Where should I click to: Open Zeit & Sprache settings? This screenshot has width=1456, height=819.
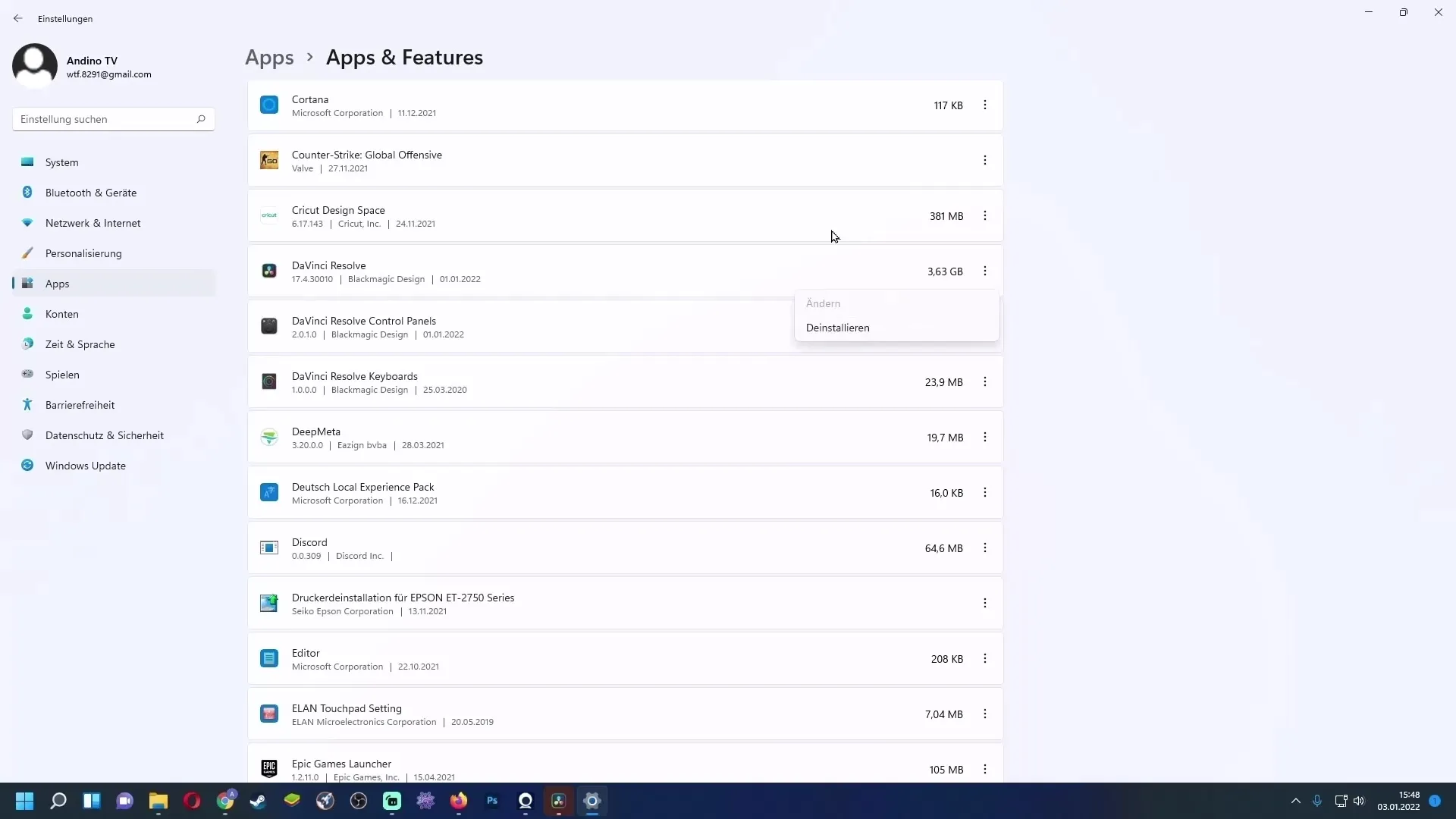pos(114,344)
